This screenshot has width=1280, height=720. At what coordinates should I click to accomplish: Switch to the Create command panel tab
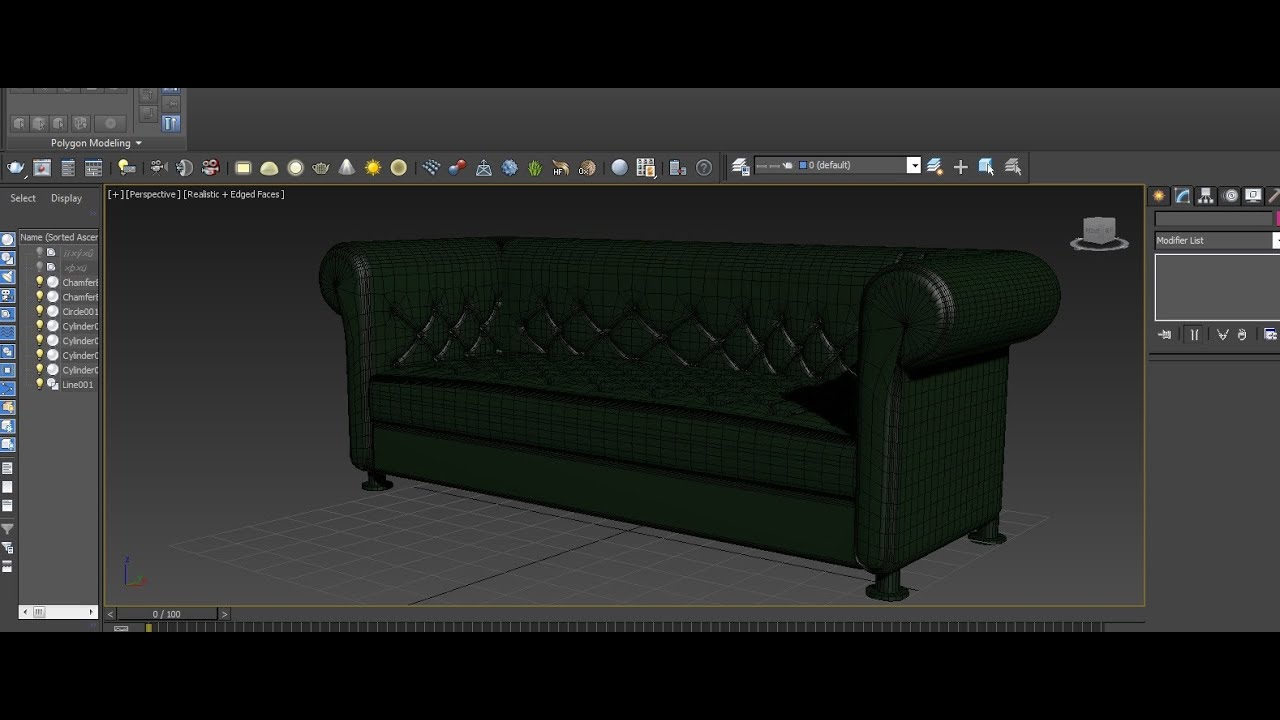pos(1160,196)
